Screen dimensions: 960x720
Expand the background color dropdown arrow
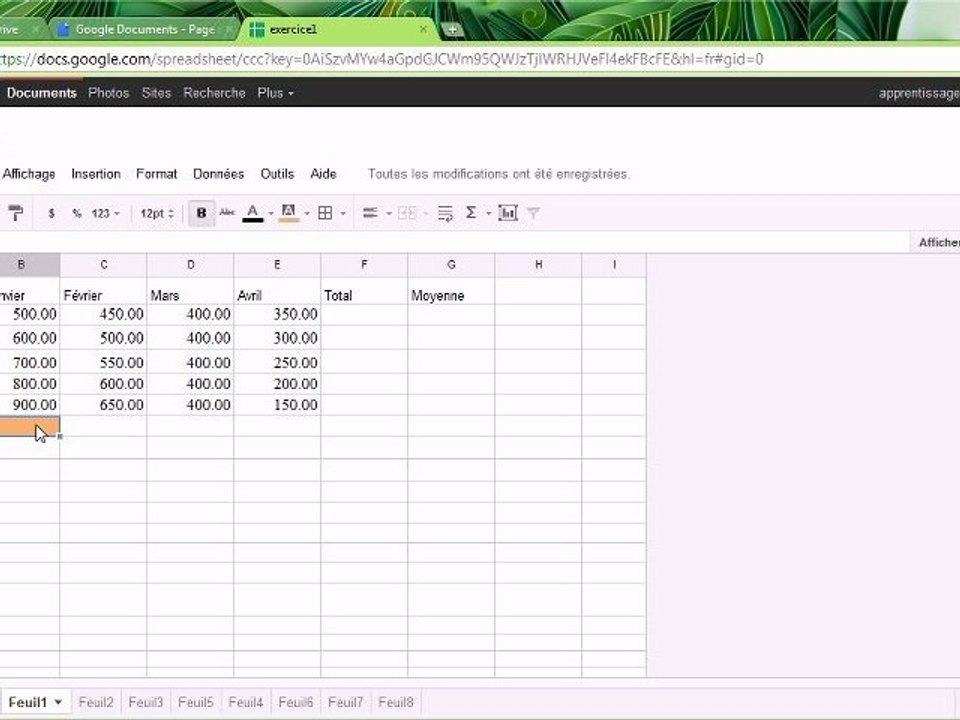click(x=307, y=213)
